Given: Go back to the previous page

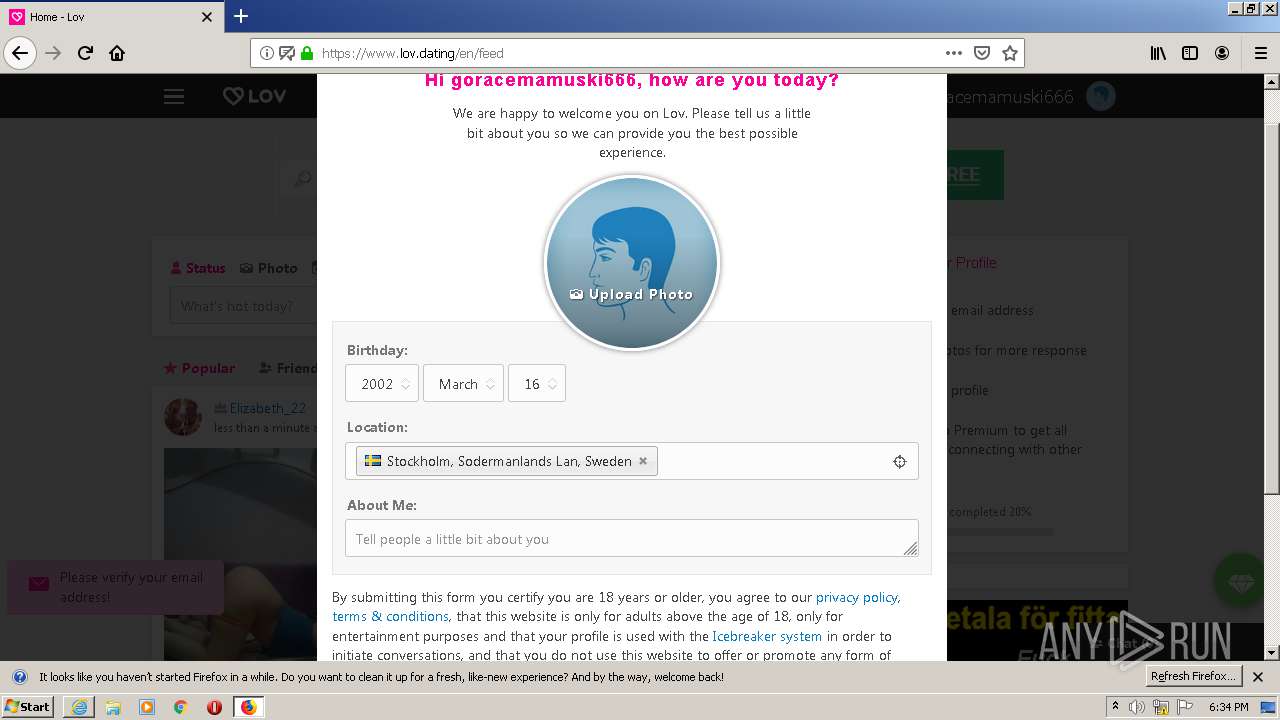Looking at the screenshot, I should click(20, 53).
